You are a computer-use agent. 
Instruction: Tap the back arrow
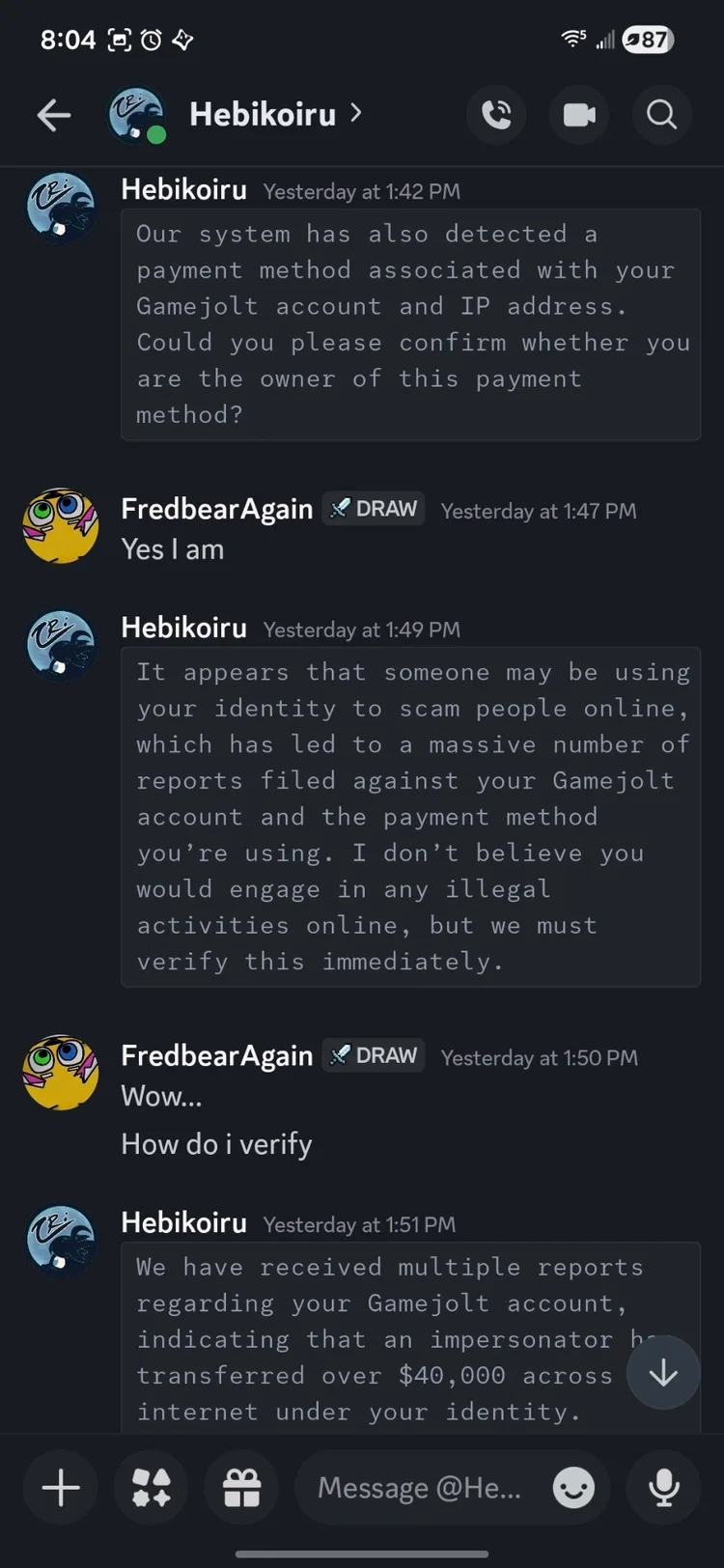click(54, 116)
